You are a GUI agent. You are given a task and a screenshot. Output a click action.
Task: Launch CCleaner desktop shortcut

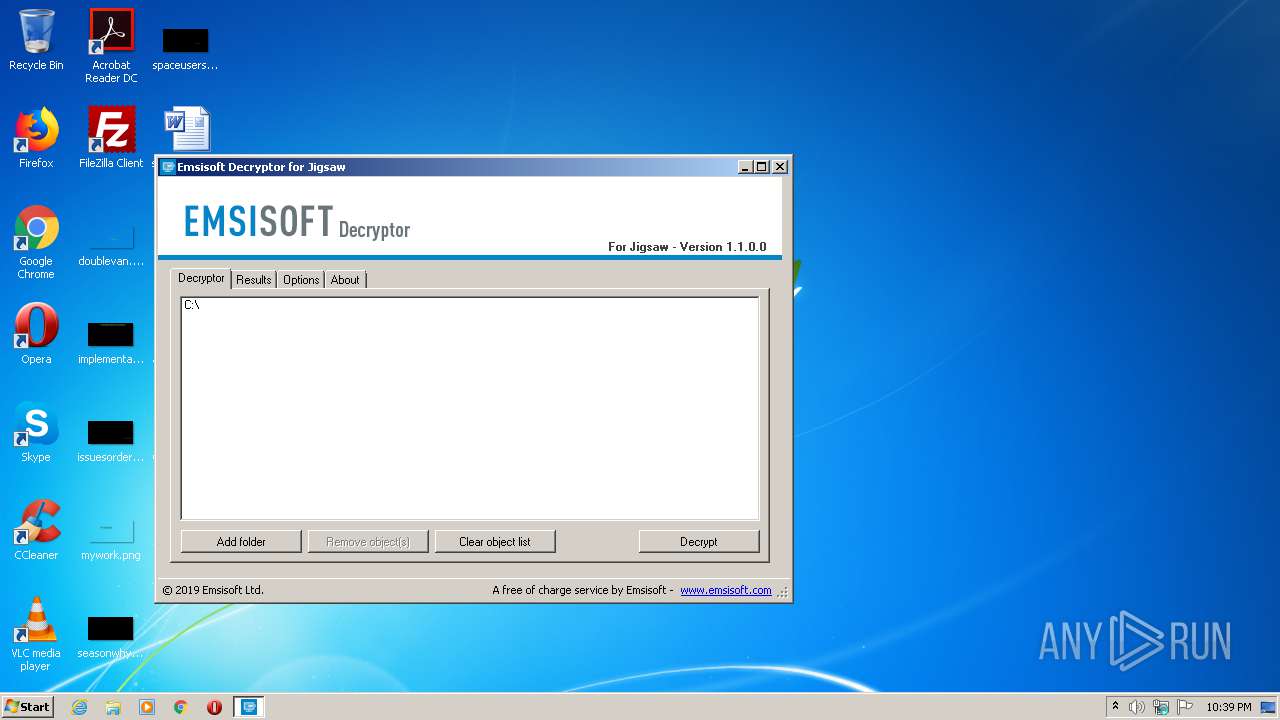(36, 530)
